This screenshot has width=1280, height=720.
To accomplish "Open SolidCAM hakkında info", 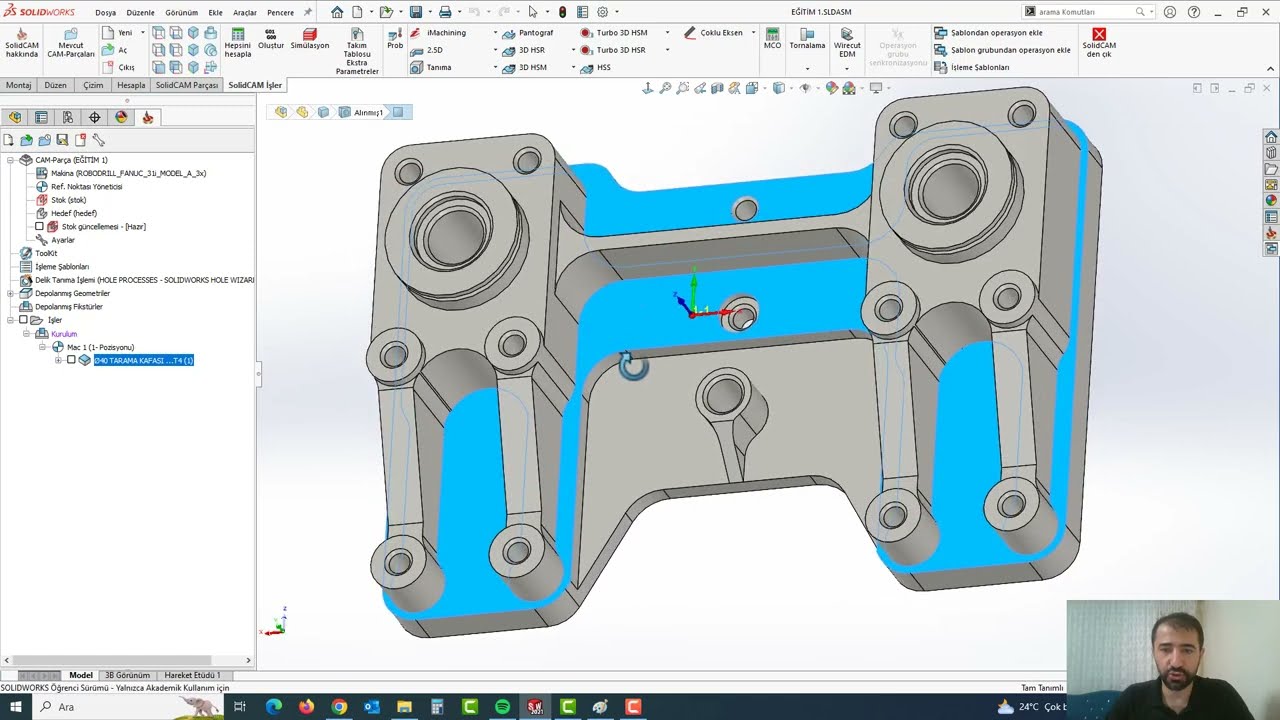I will click(22, 45).
